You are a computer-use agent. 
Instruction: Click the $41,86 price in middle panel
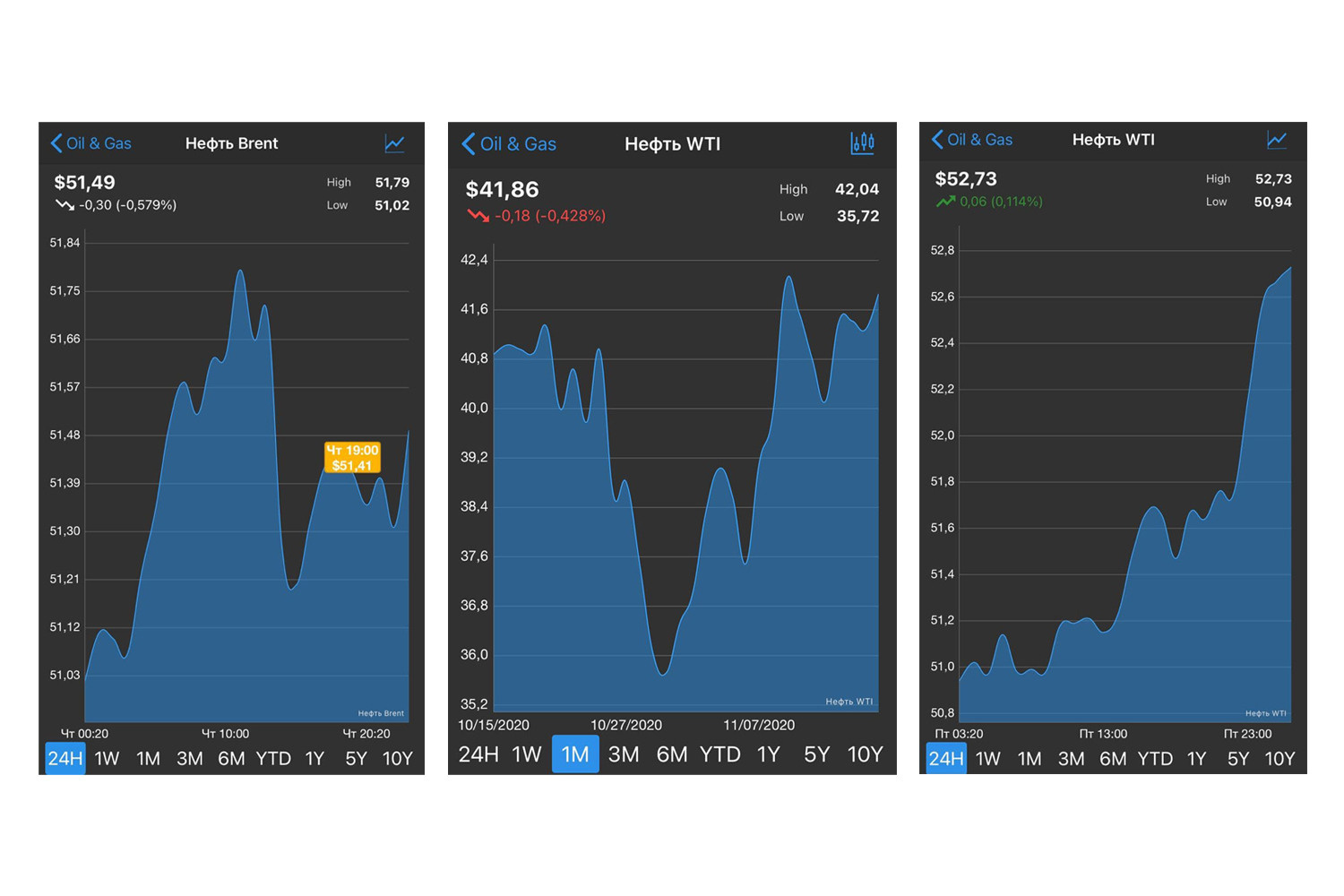pyautogui.click(x=502, y=190)
